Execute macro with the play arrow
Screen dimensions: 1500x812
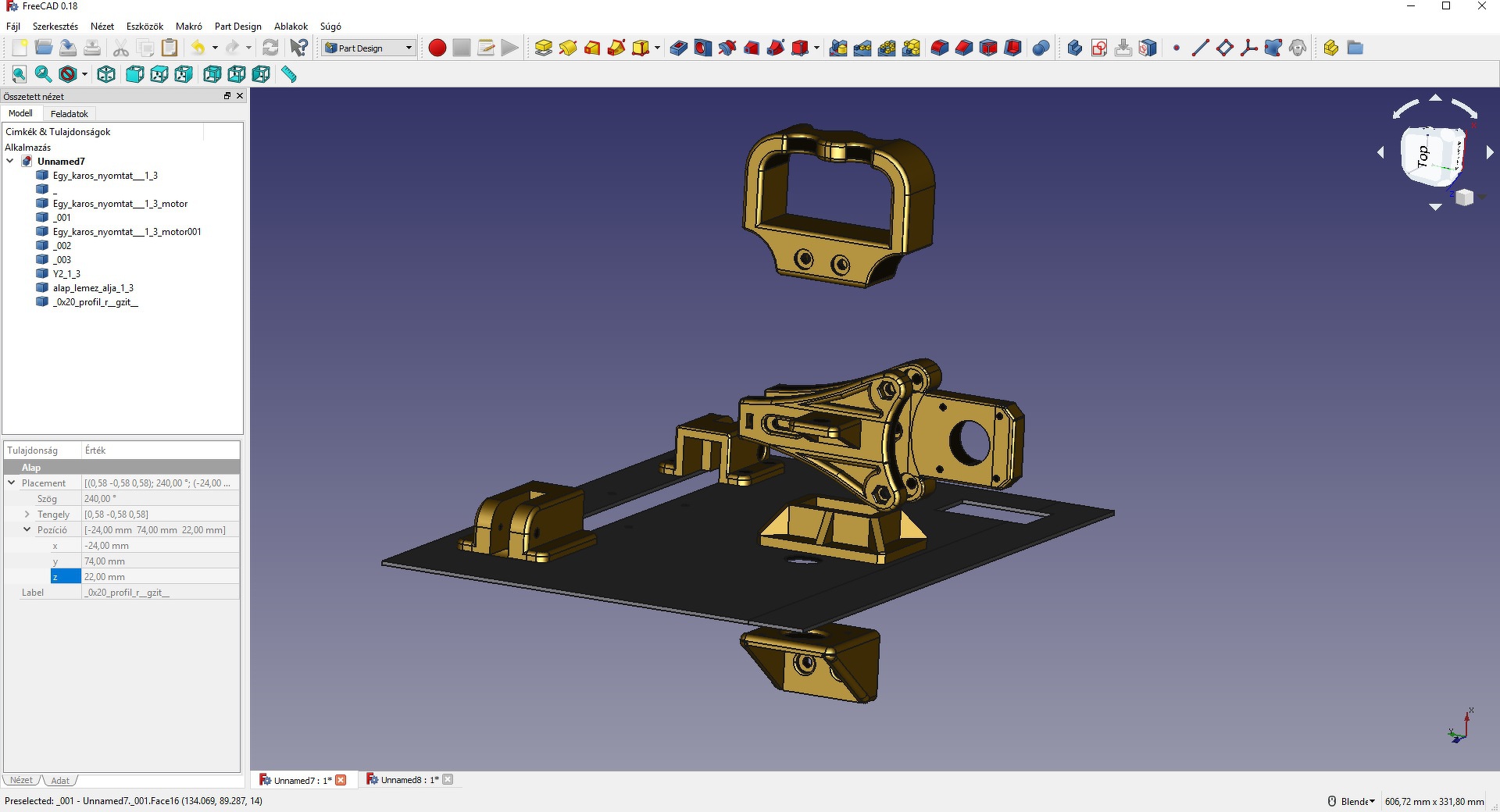click(510, 48)
